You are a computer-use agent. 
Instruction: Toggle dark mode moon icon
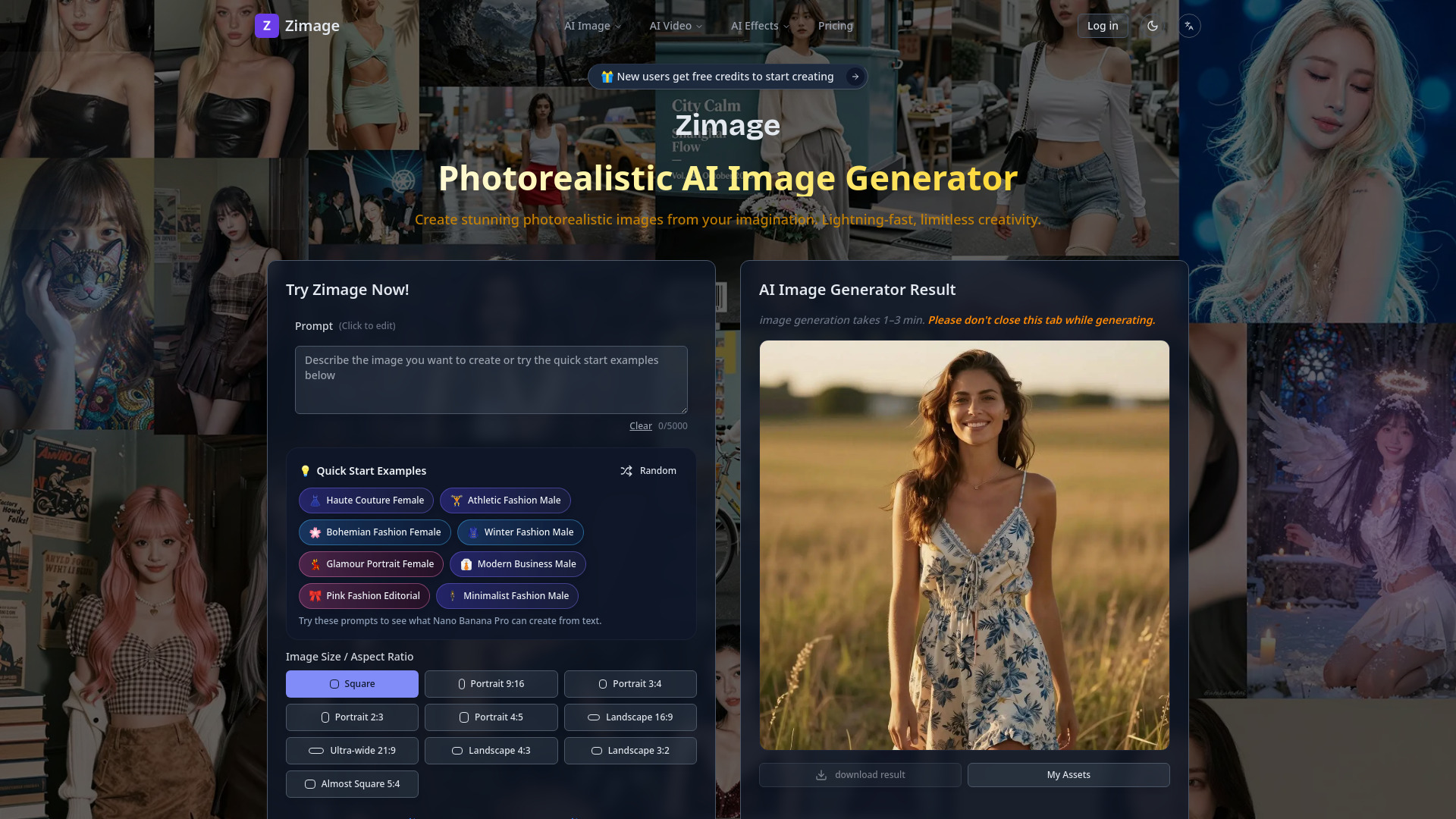pyautogui.click(x=1153, y=26)
